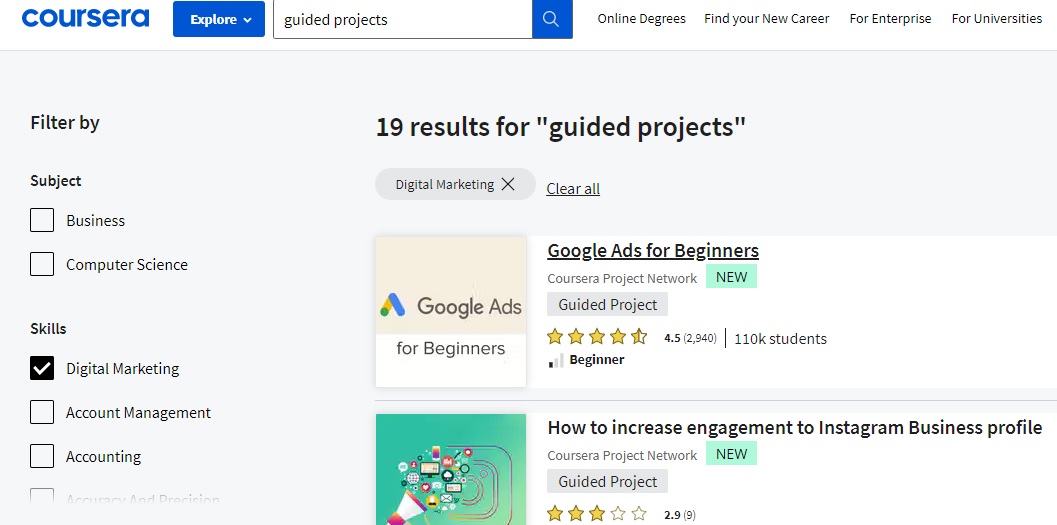Go to Coursera home via the logo

tap(86, 18)
